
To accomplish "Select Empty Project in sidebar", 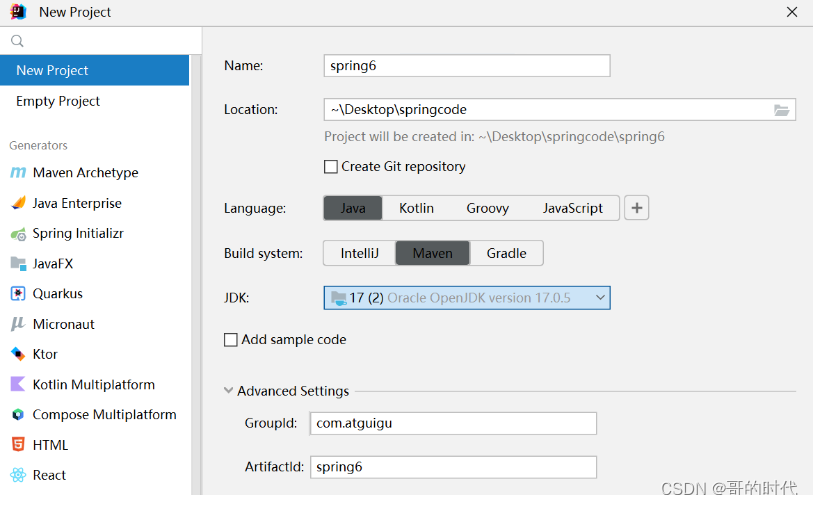I will point(58,101).
